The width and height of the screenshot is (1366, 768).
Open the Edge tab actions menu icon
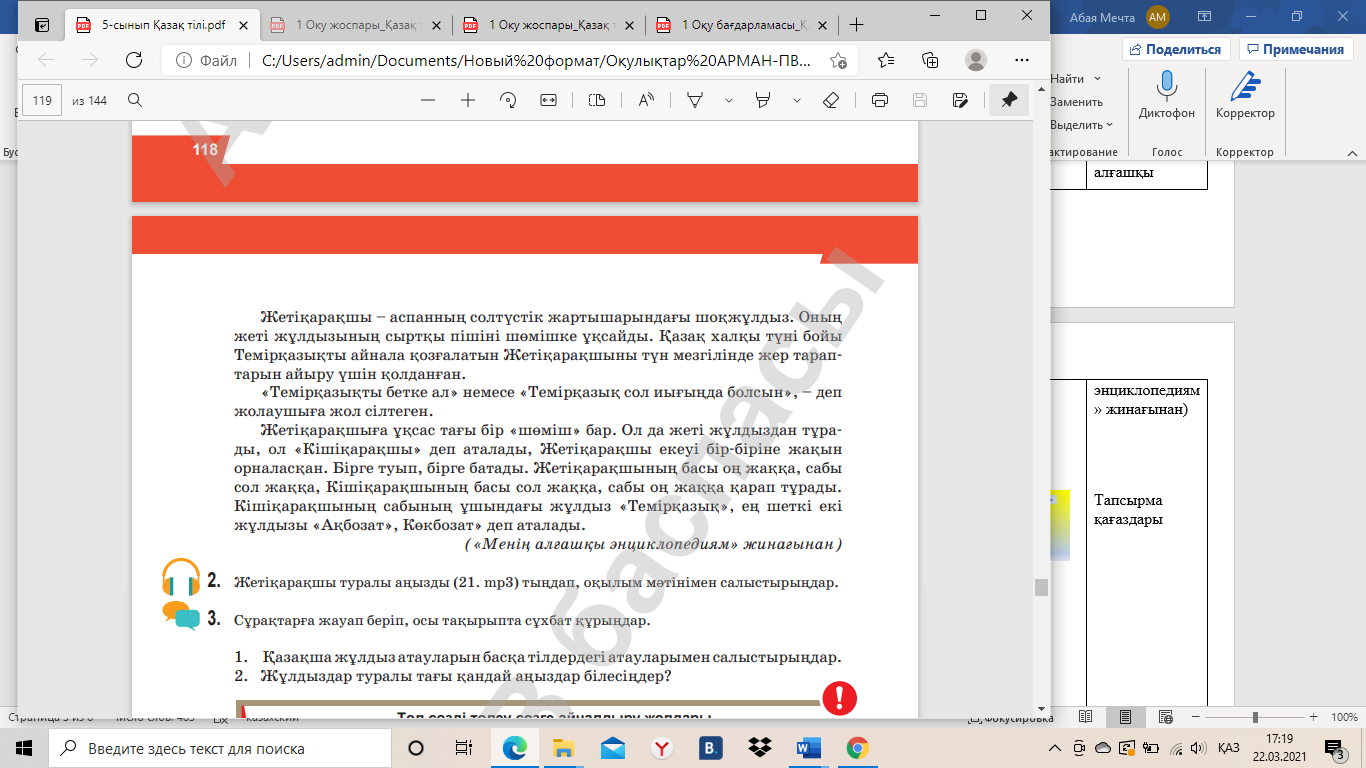click(42, 25)
